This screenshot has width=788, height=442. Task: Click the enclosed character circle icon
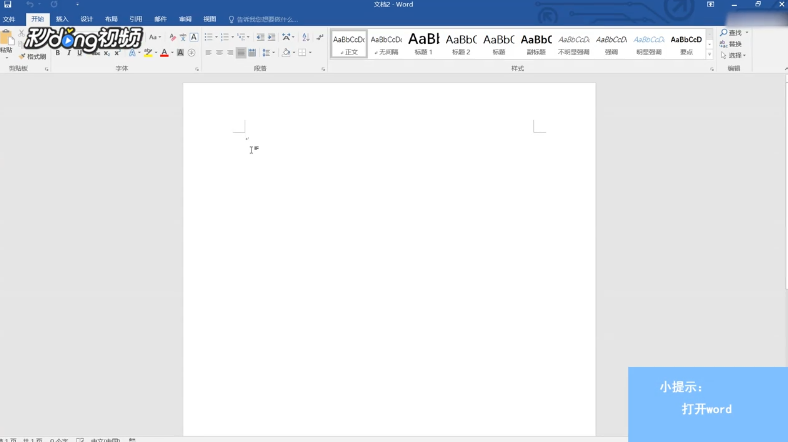click(x=191, y=53)
